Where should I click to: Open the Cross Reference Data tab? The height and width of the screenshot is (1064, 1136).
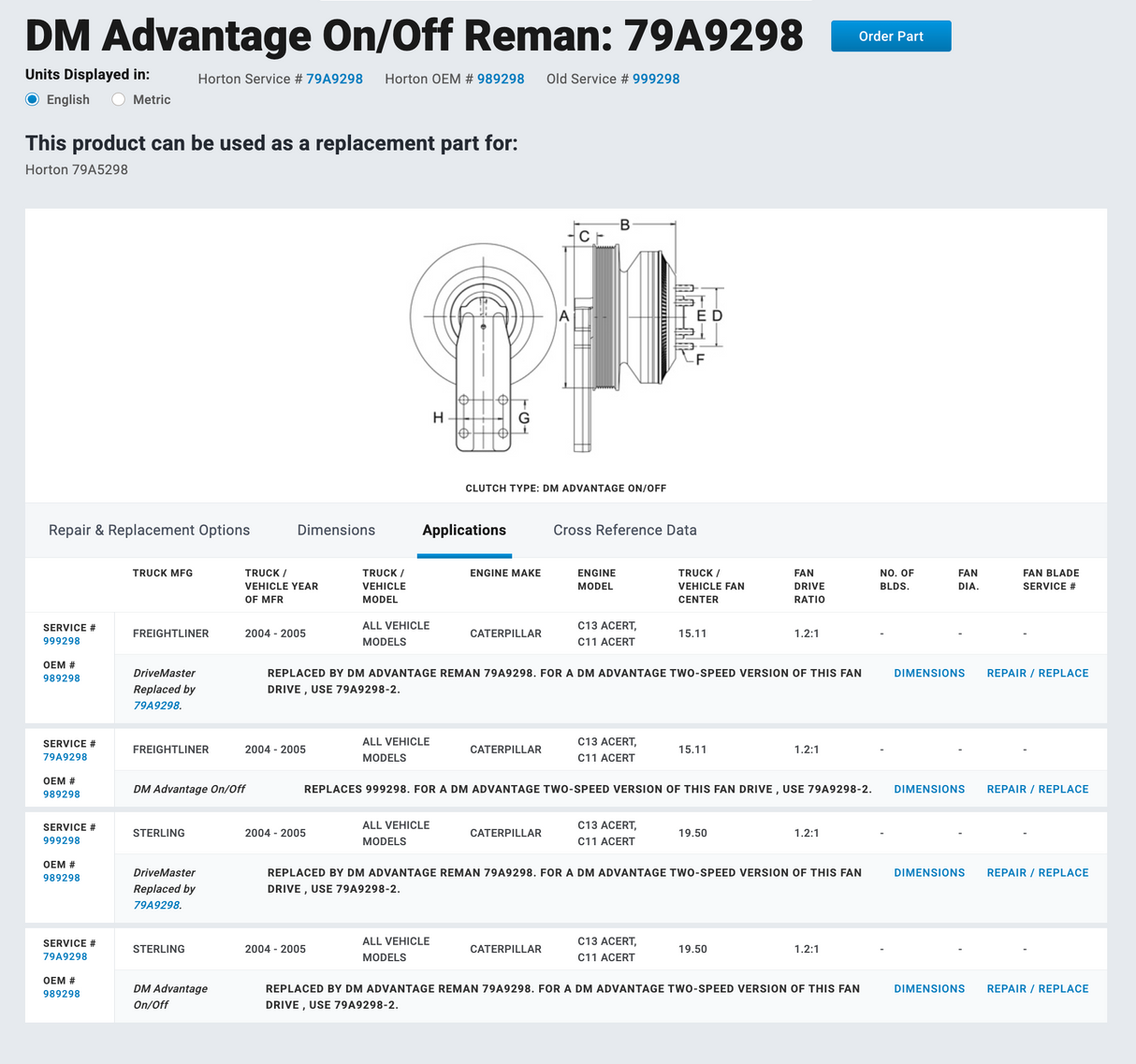click(x=624, y=530)
